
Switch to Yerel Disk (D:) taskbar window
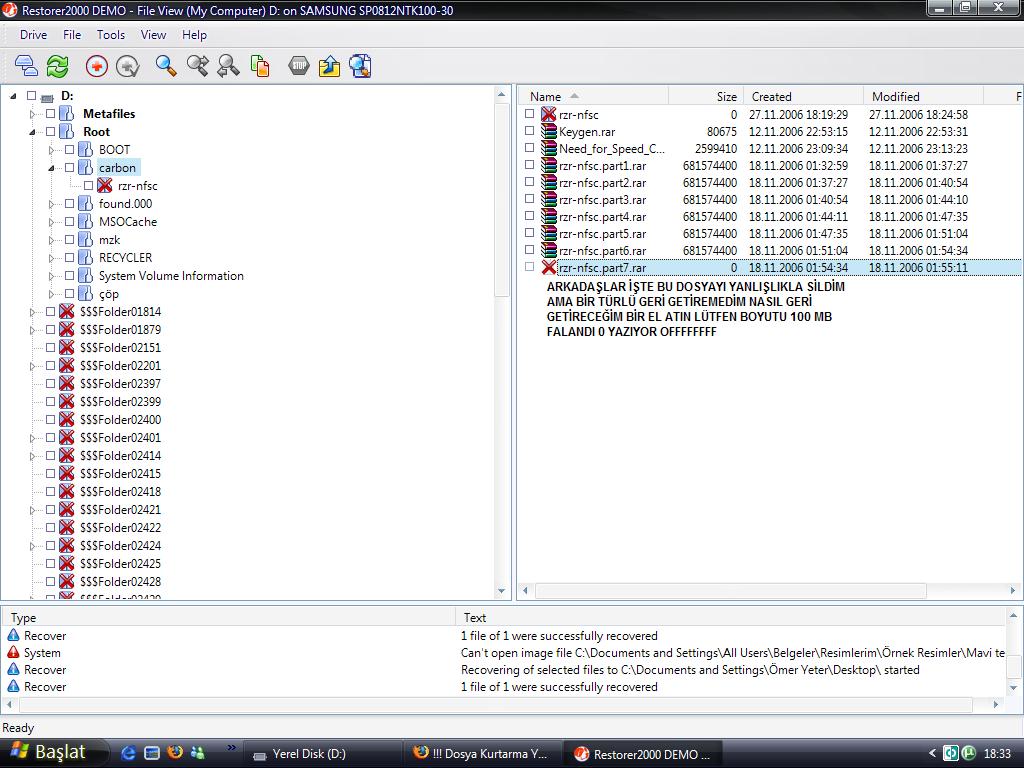click(x=321, y=754)
